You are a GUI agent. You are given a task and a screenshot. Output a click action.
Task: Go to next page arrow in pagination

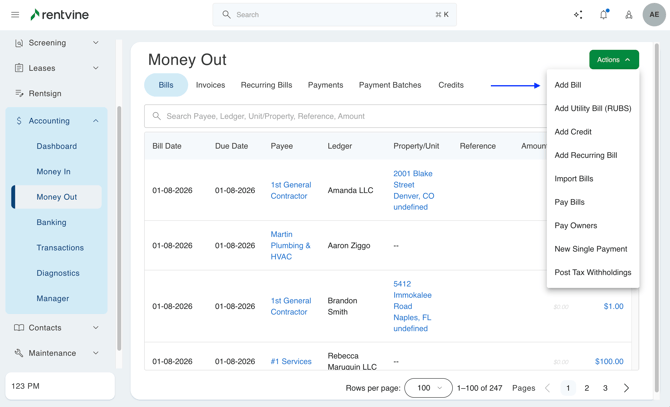point(627,388)
